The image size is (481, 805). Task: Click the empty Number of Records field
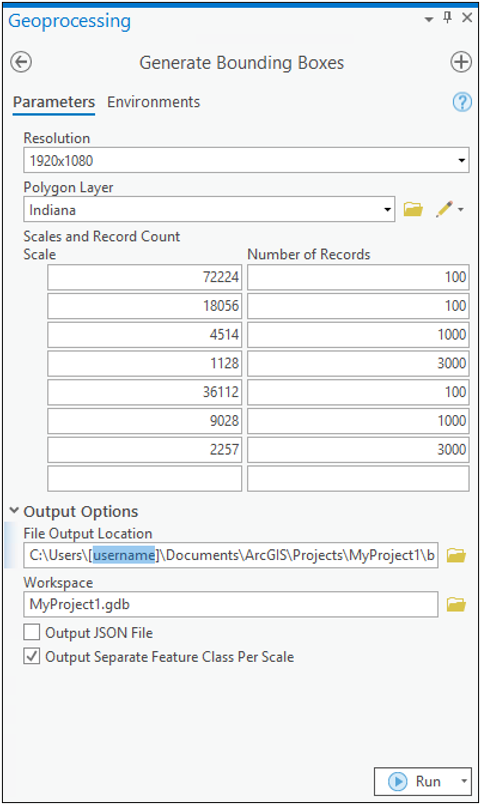(358, 478)
